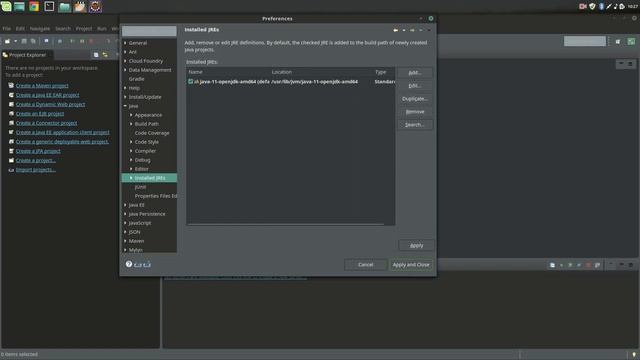Screen dimensions: 640x360
Task: Click the Open Perspective icon
Action: [618, 41]
